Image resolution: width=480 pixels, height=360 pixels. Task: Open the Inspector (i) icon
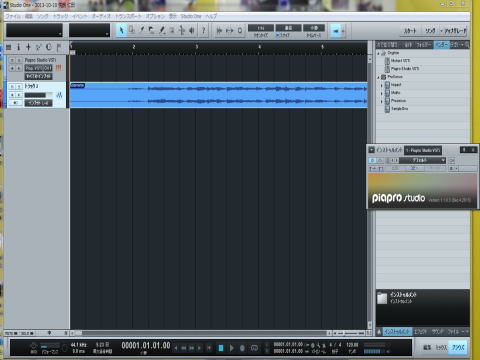pyautogui.click(x=19, y=47)
